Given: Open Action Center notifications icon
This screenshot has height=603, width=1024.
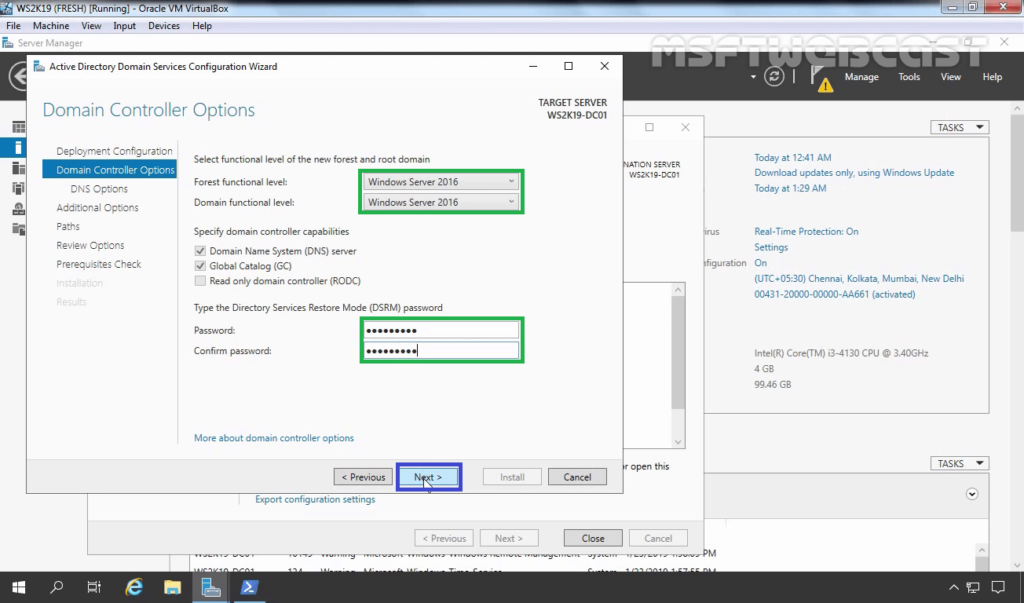Looking at the screenshot, I should [998, 587].
